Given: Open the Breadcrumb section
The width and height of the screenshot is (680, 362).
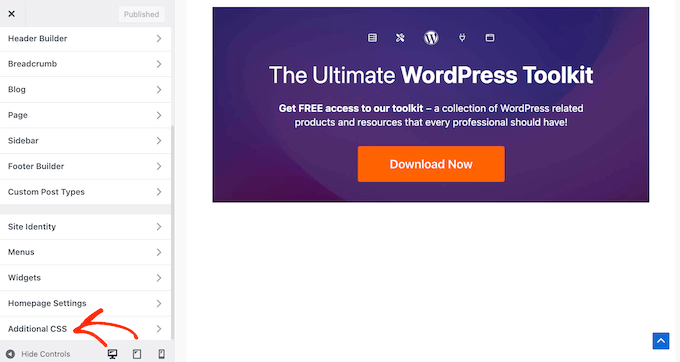Looking at the screenshot, I should click(x=85, y=64).
